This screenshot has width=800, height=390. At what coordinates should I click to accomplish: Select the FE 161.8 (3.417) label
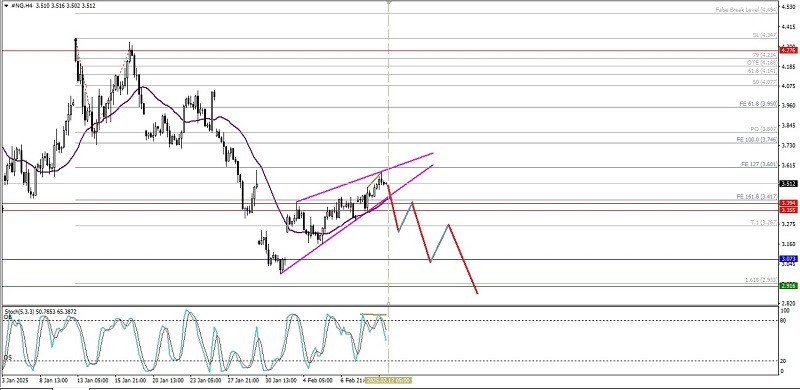tap(757, 196)
